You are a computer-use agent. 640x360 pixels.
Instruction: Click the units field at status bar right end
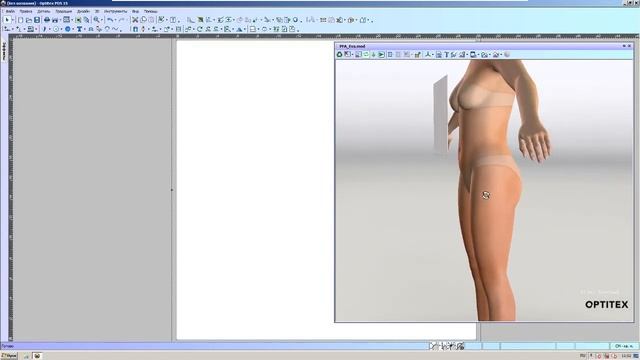coord(624,346)
